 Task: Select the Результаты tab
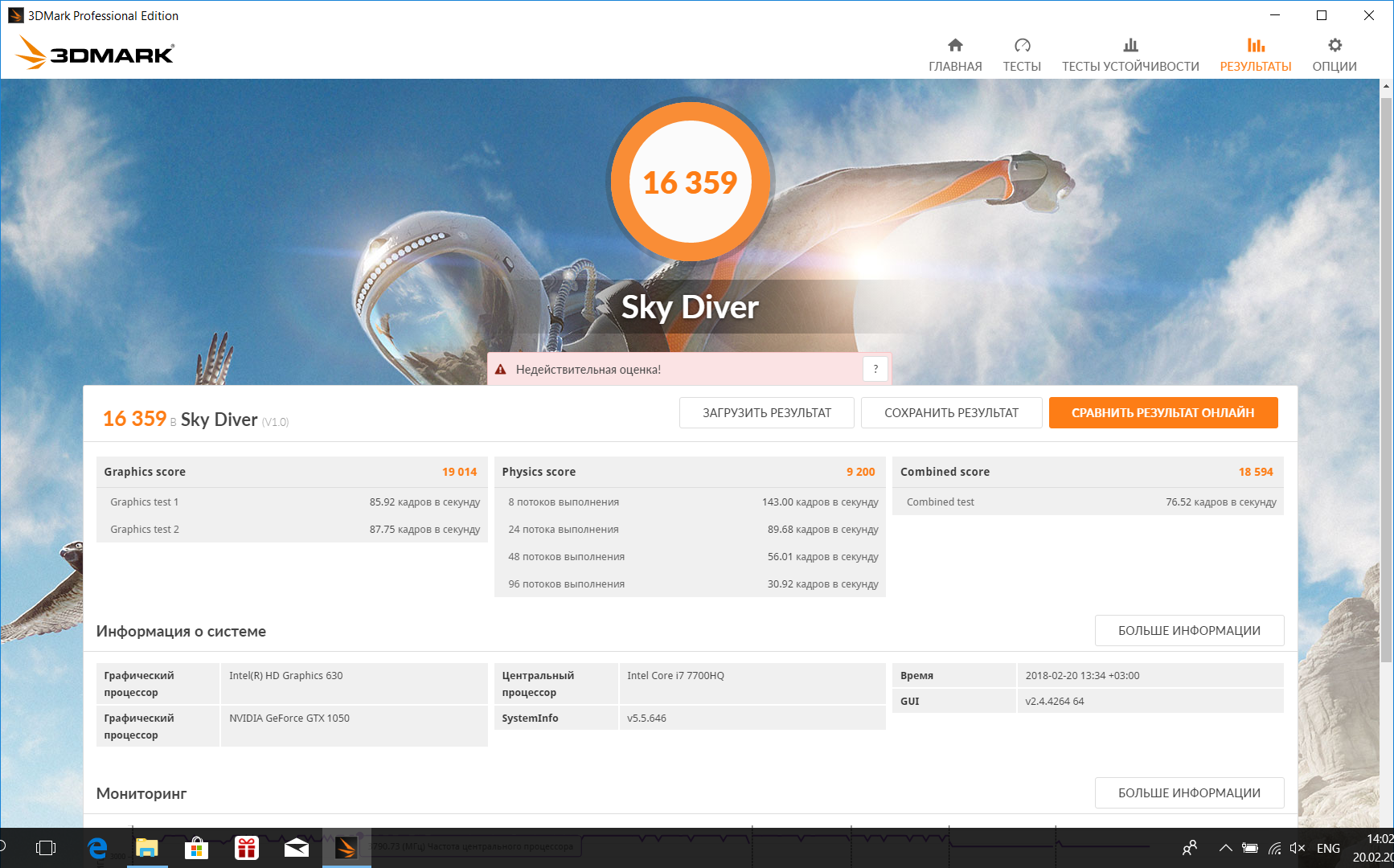[x=1256, y=55]
